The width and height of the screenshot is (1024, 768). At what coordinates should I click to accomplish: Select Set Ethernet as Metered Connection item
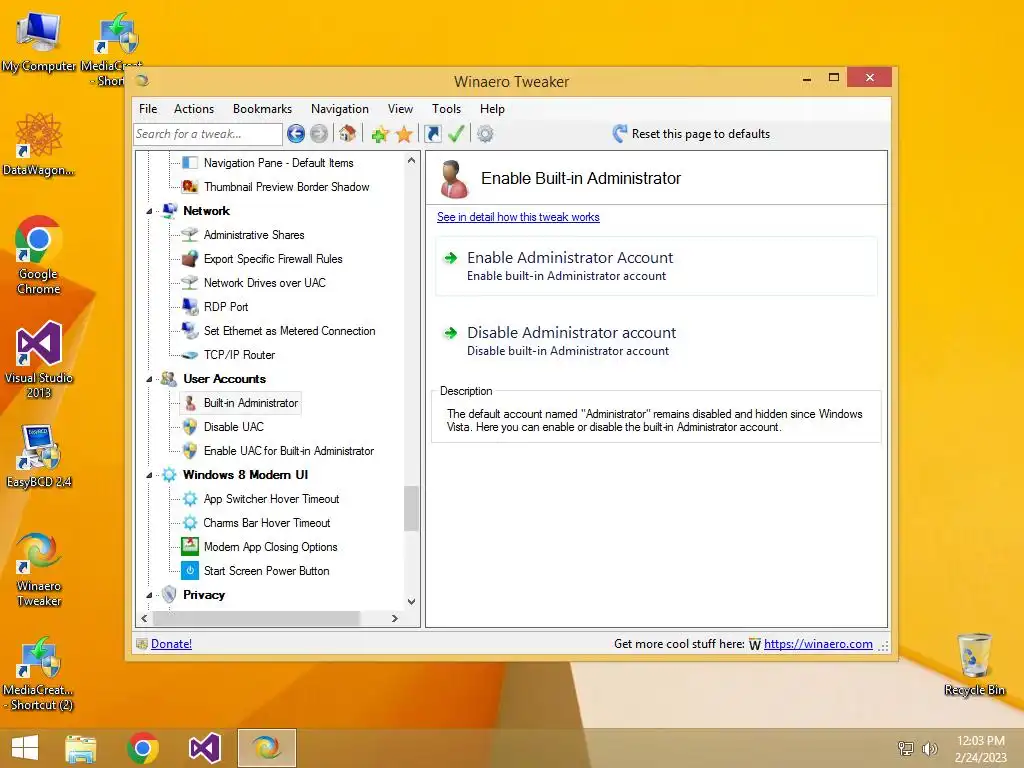point(289,330)
